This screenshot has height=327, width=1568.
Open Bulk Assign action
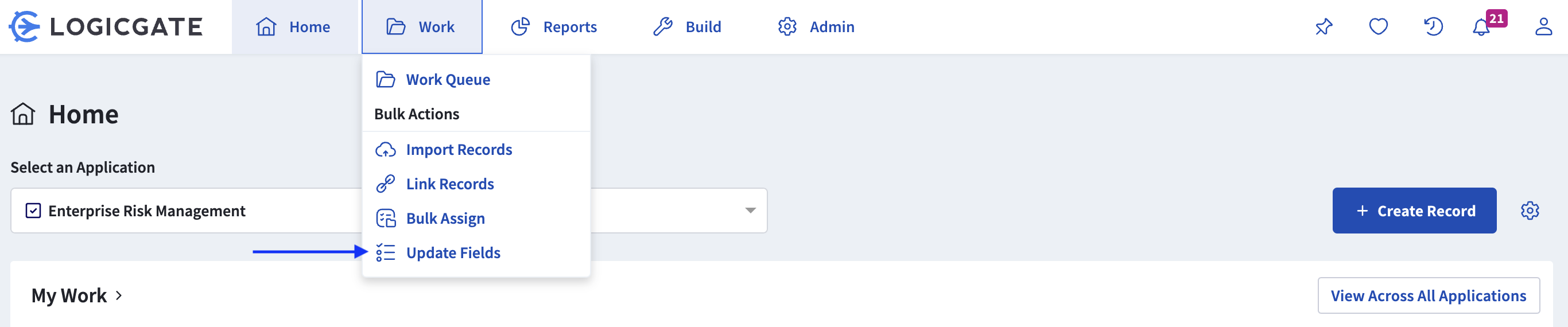click(445, 219)
